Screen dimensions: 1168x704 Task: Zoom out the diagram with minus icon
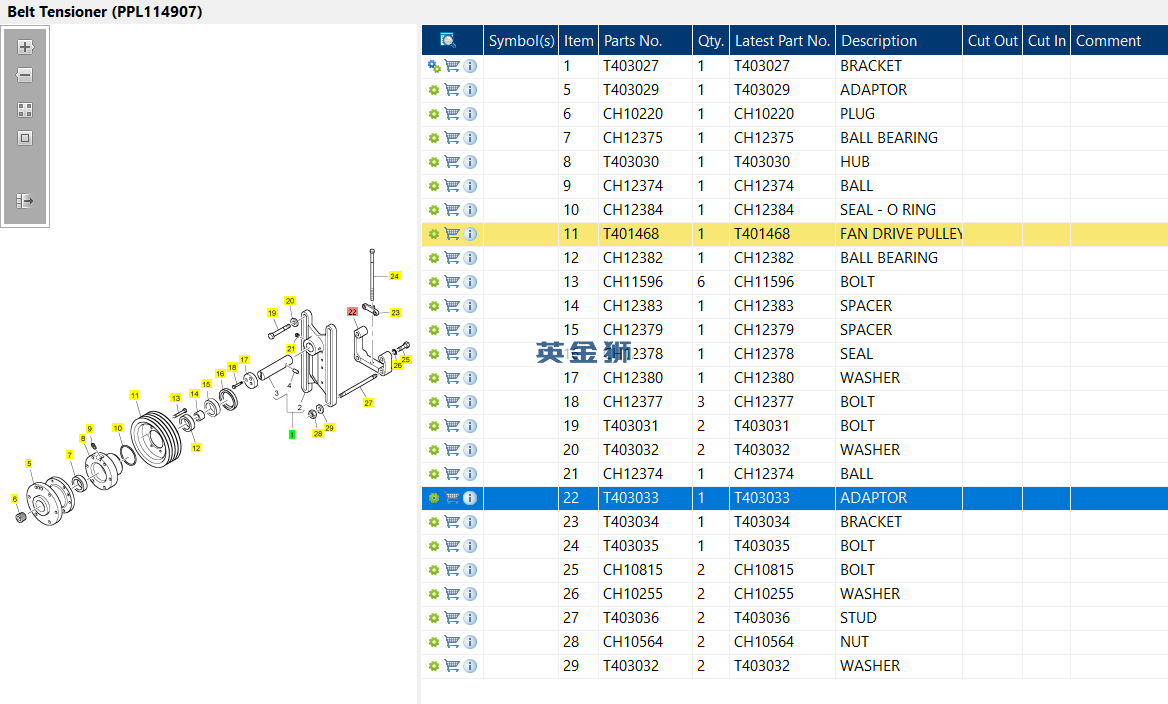point(25,75)
